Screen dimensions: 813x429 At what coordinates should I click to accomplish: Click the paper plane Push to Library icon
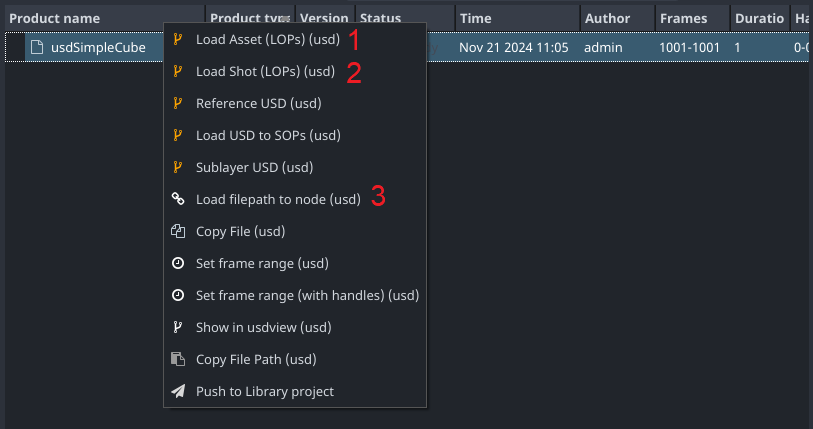click(178, 391)
